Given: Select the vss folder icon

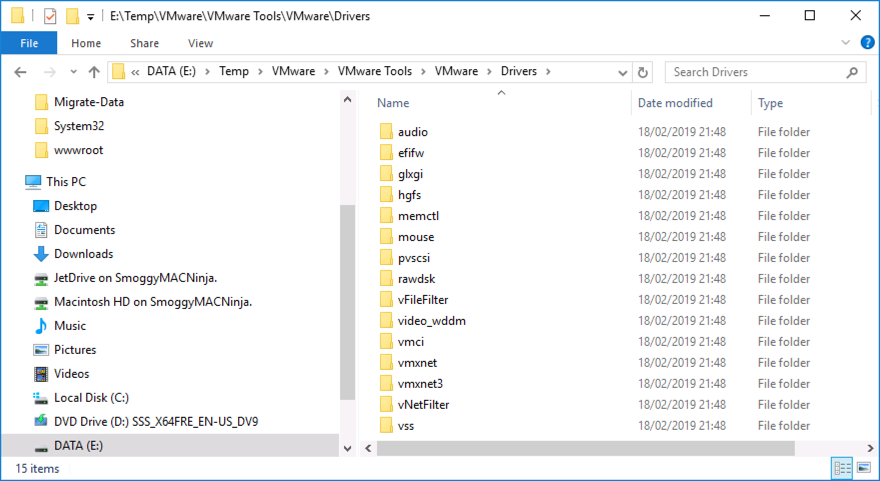Looking at the screenshot, I should (386, 426).
